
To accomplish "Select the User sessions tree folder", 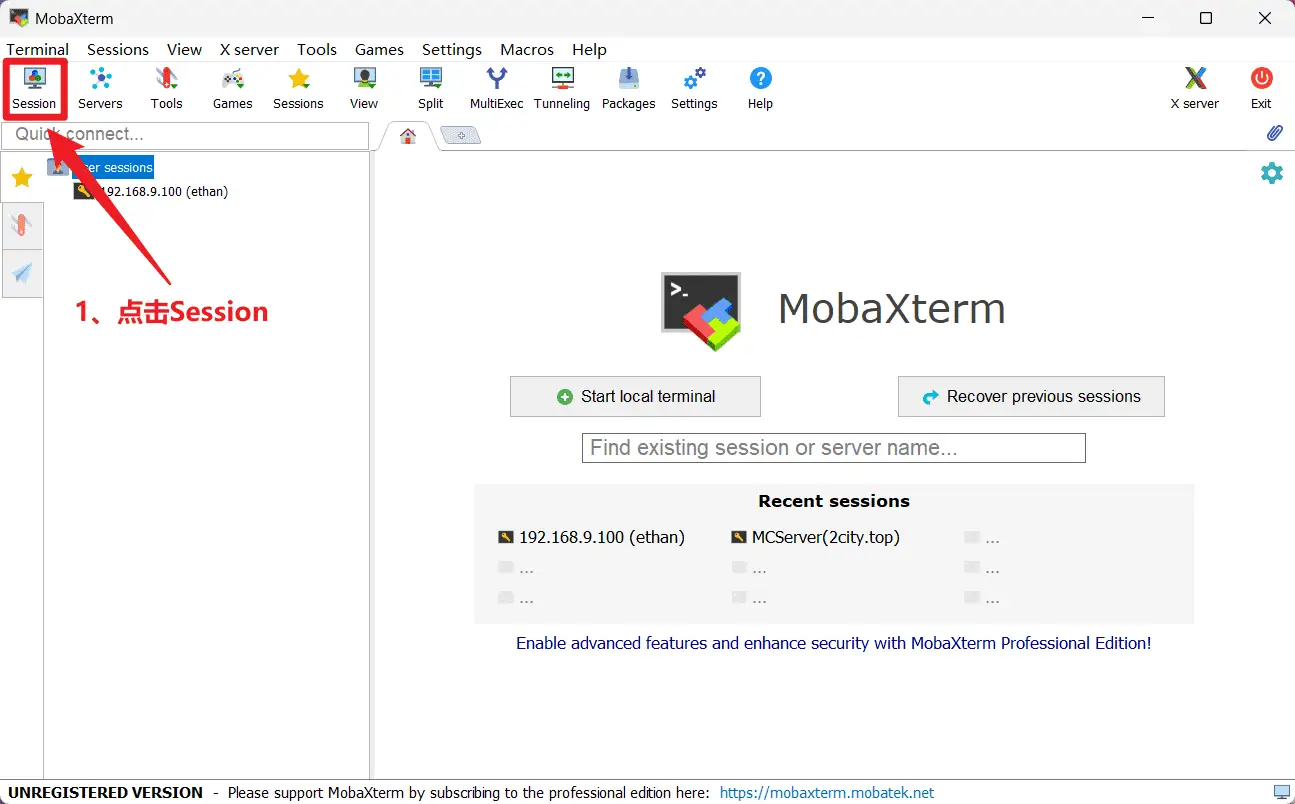I will [101, 168].
